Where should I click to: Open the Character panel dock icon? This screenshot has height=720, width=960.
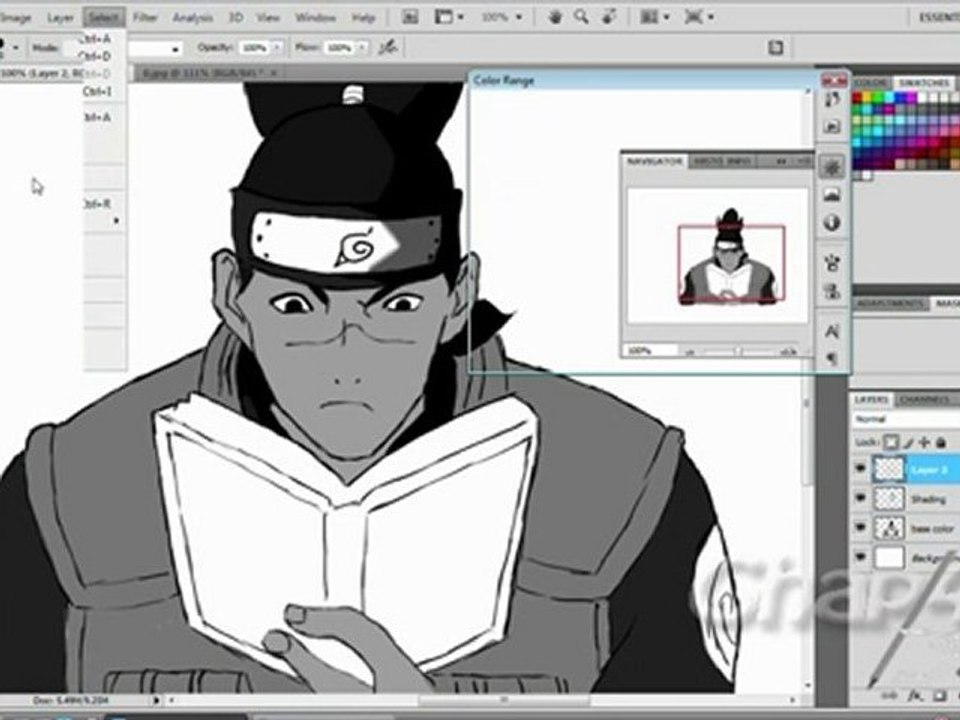tap(831, 332)
